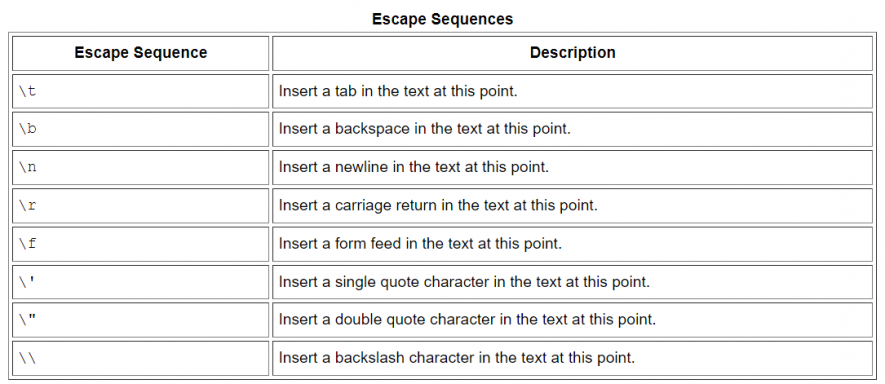Click the "Insert a newline" description text

click(x=414, y=167)
